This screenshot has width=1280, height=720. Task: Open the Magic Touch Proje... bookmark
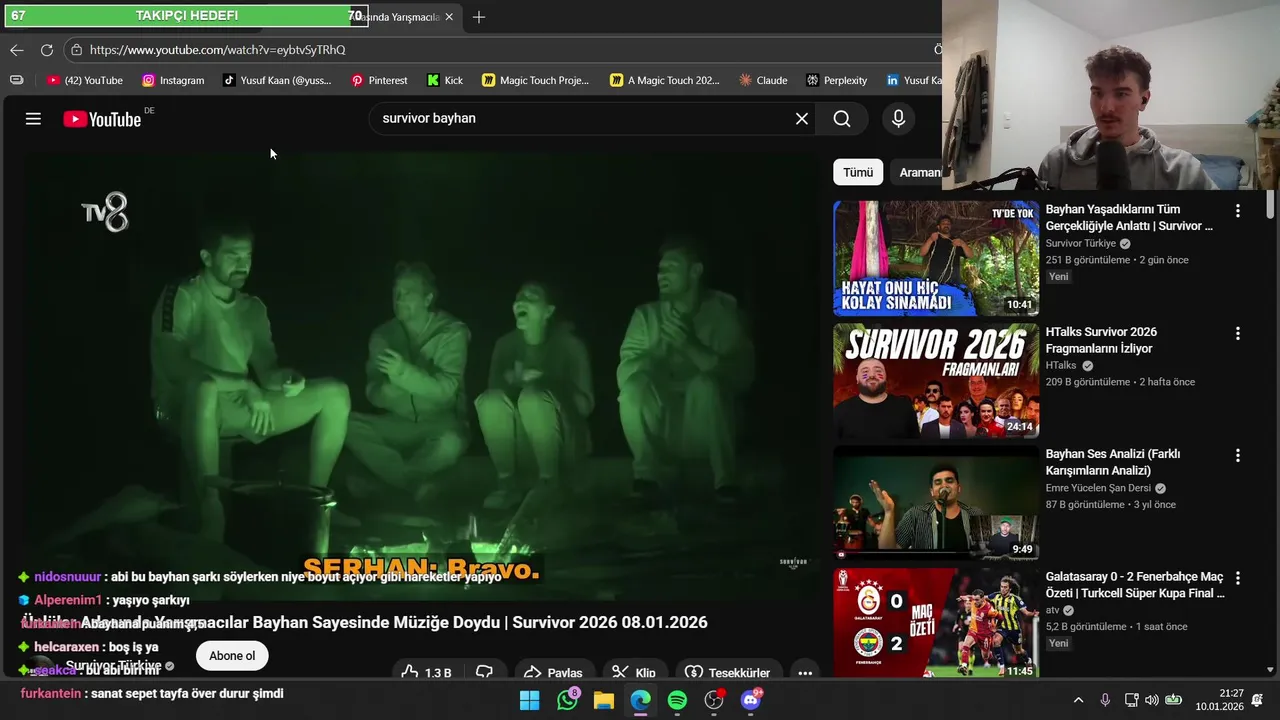536,80
